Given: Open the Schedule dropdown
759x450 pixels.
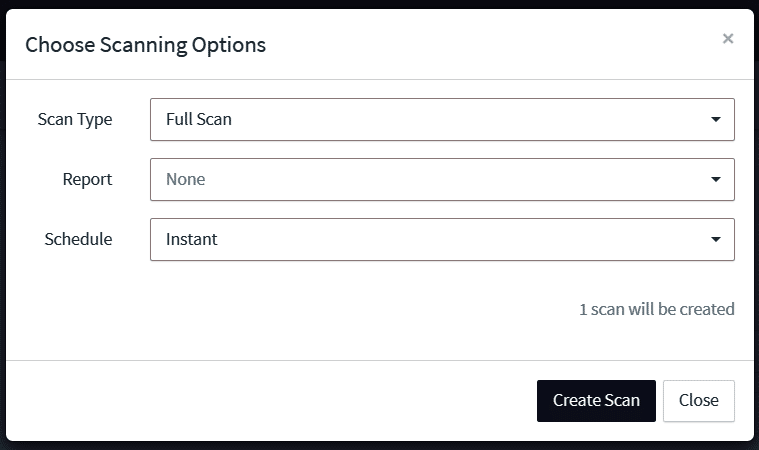Looking at the screenshot, I should point(442,239).
